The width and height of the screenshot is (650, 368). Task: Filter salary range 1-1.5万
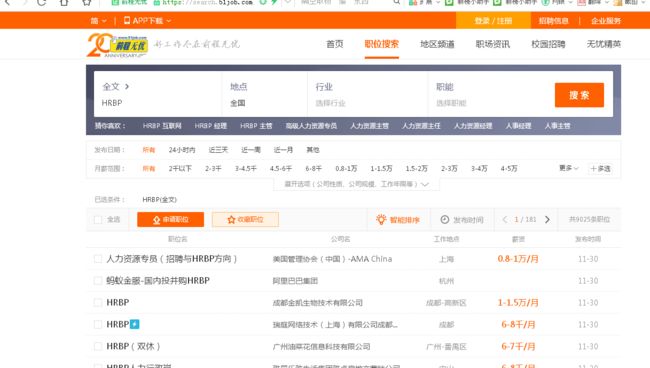tap(381, 168)
